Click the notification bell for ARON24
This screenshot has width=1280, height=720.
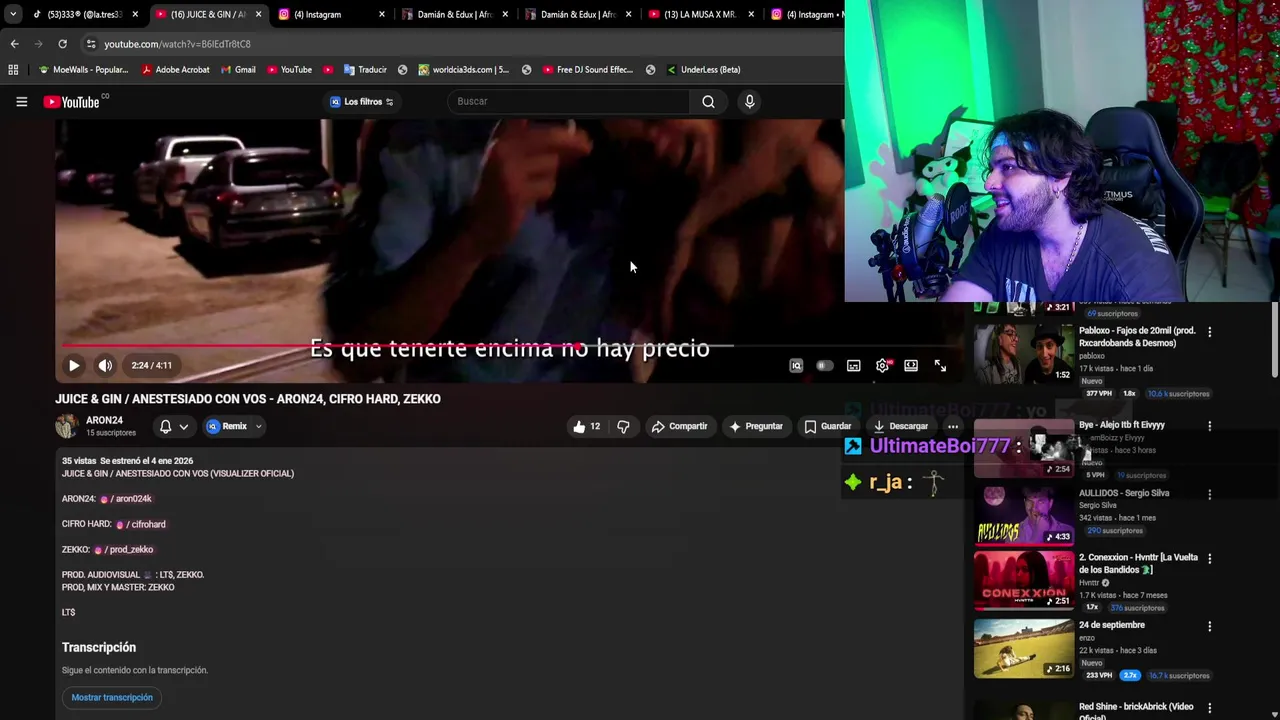(165, 426)
